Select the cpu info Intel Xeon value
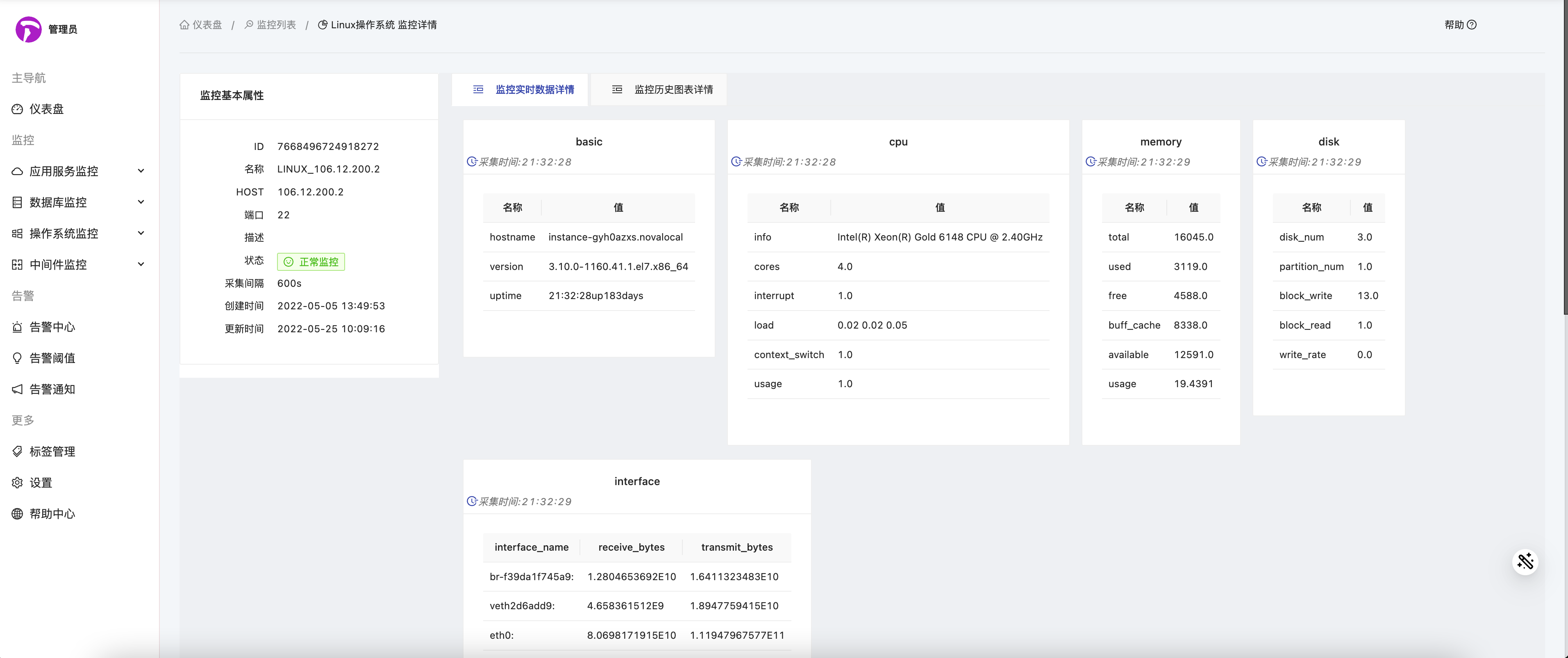The image size is (1568, 658). (940, 237)
